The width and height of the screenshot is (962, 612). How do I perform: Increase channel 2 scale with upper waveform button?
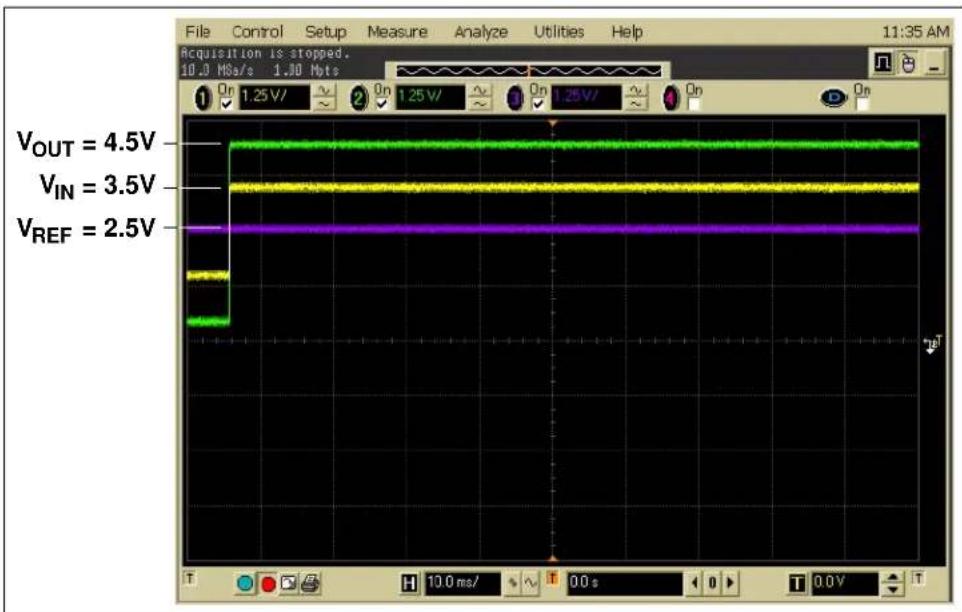coord(480,91)
